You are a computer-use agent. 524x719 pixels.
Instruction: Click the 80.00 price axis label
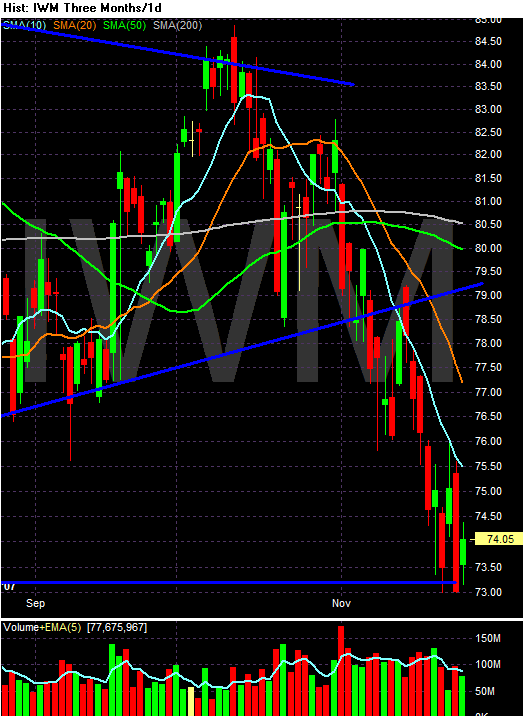point(488,248)
